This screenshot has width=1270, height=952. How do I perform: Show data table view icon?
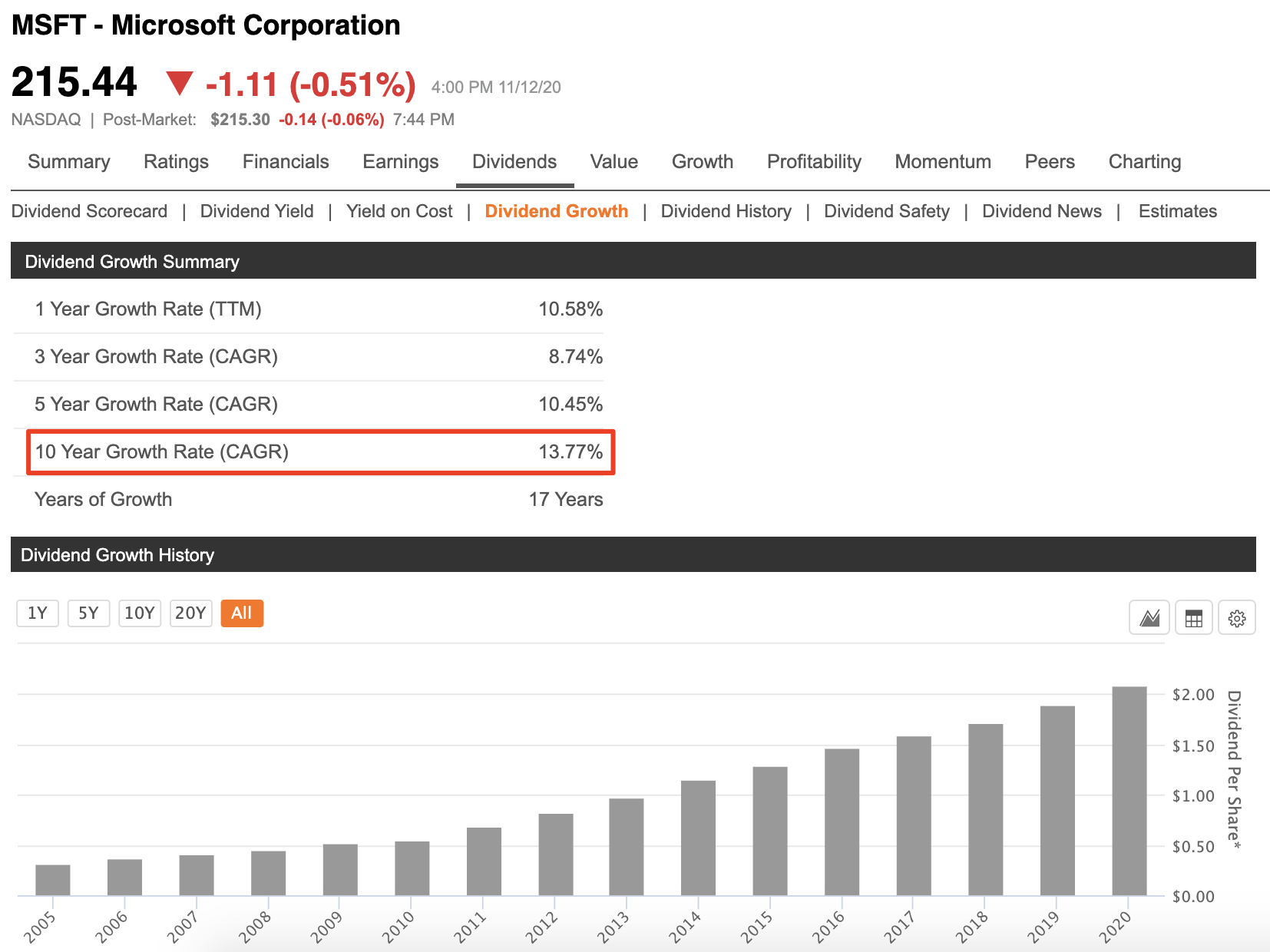tap(1193, 617)
